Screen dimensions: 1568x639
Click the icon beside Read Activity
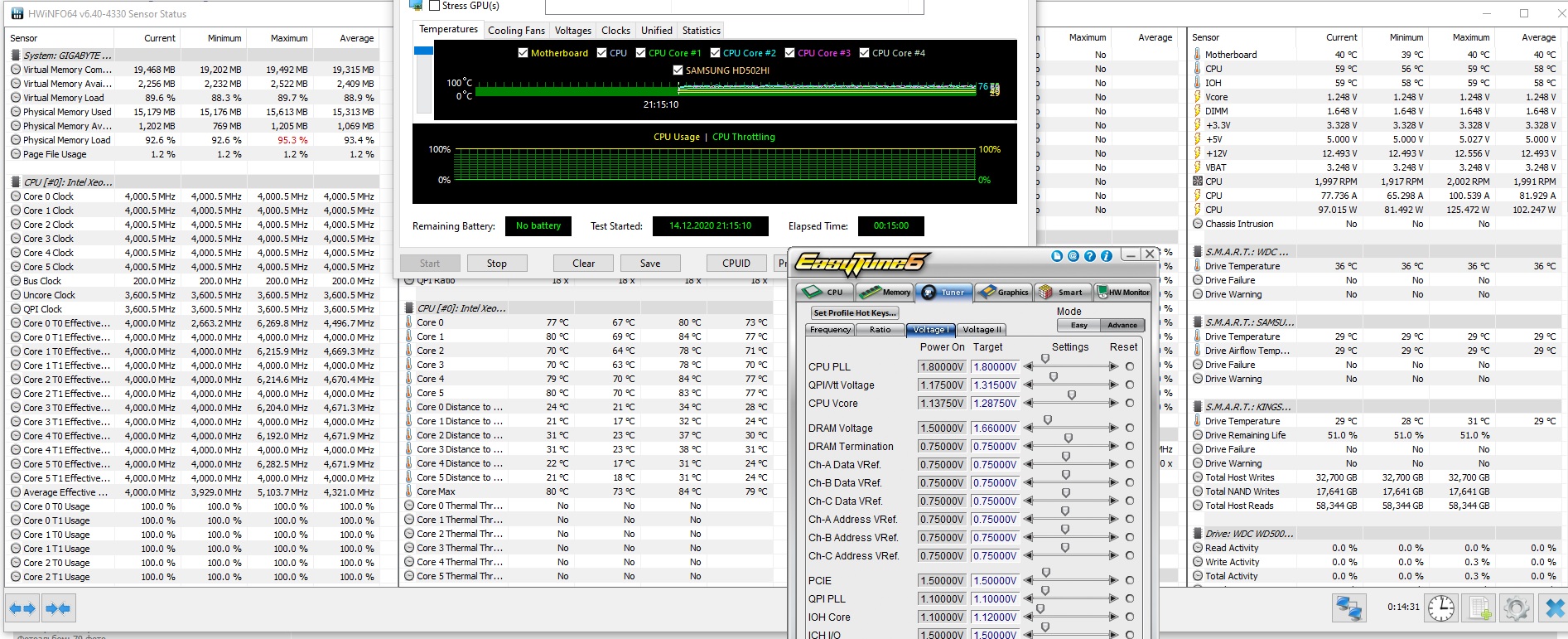coord(1198,548)
